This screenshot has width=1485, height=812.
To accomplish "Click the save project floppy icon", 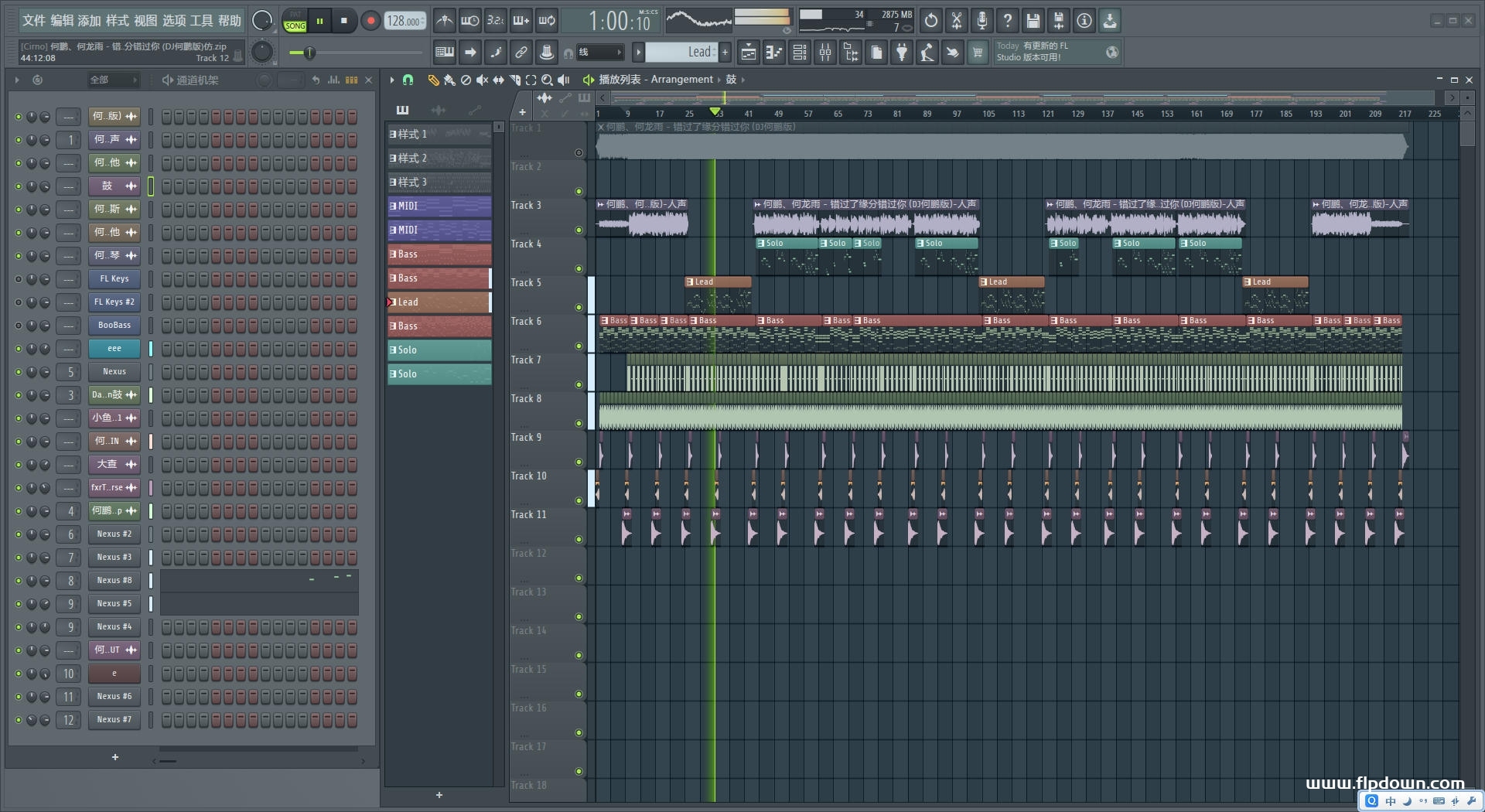I will tap(1033, 21).
